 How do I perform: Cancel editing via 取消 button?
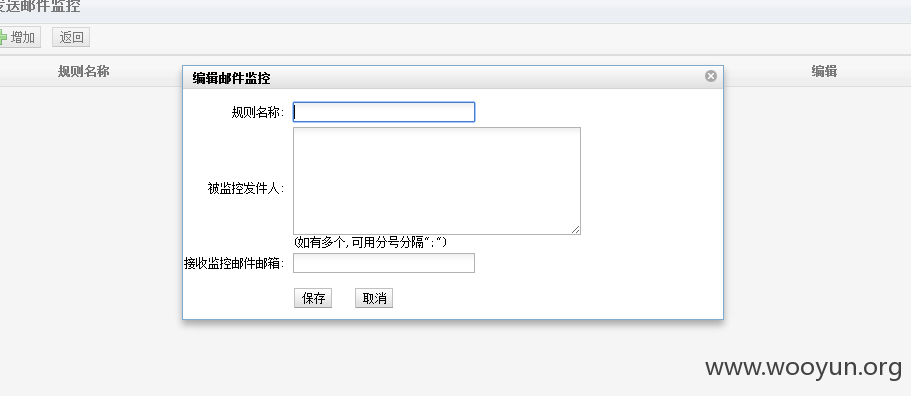(x=374, y=298)
